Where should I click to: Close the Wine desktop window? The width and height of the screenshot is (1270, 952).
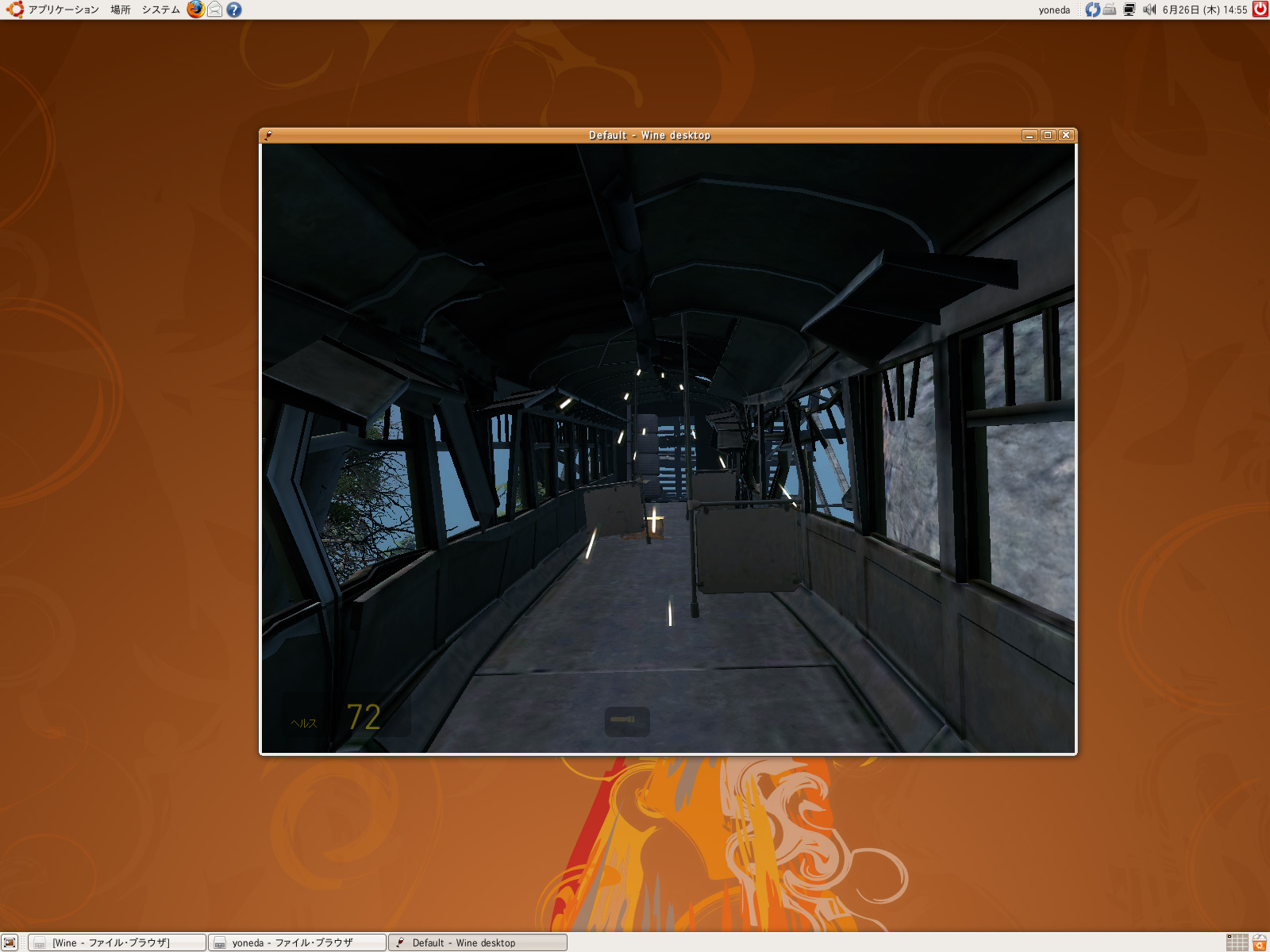pyautogui.click(x=1066, y=135)
